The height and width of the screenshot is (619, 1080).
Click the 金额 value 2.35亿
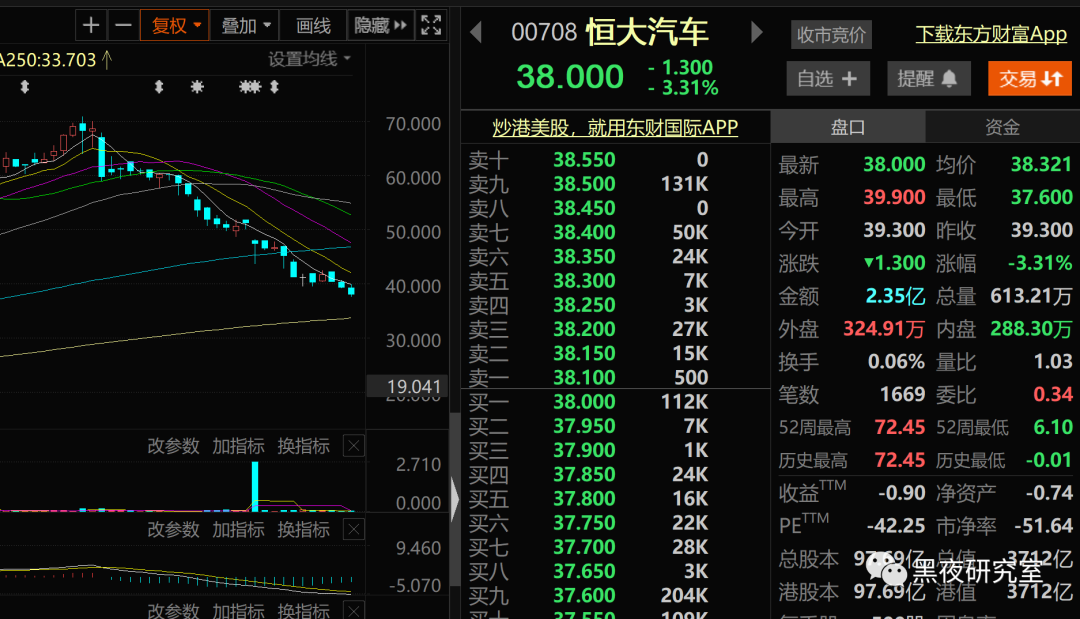click(895, 295)
